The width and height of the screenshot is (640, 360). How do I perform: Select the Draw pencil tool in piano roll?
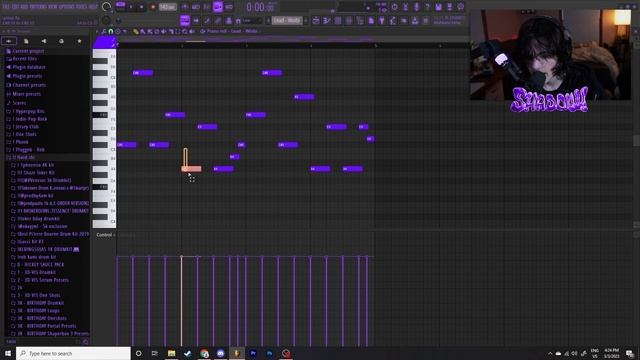pyautogui.click(x=136, y=31)
